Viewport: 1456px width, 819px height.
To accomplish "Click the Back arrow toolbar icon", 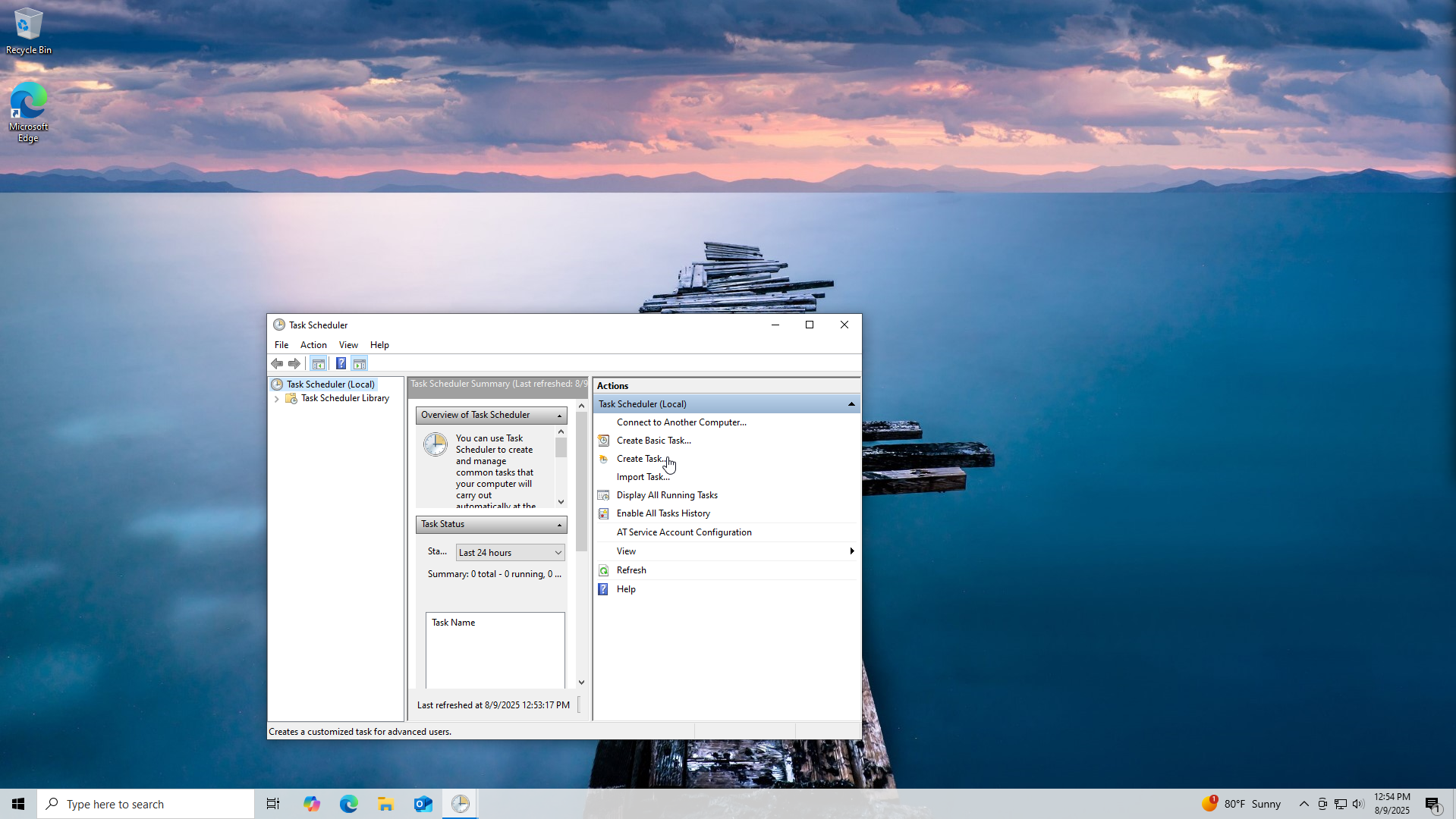I will coord(277,364).
